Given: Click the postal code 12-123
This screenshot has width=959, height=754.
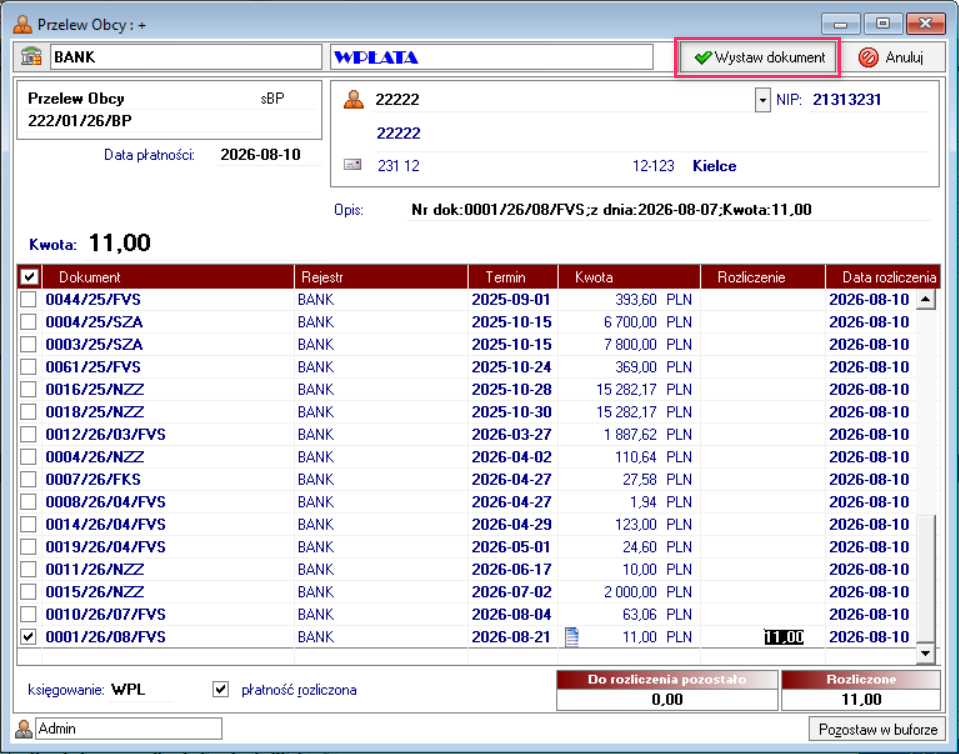Looking at the screenshot, I should point(653,166).
